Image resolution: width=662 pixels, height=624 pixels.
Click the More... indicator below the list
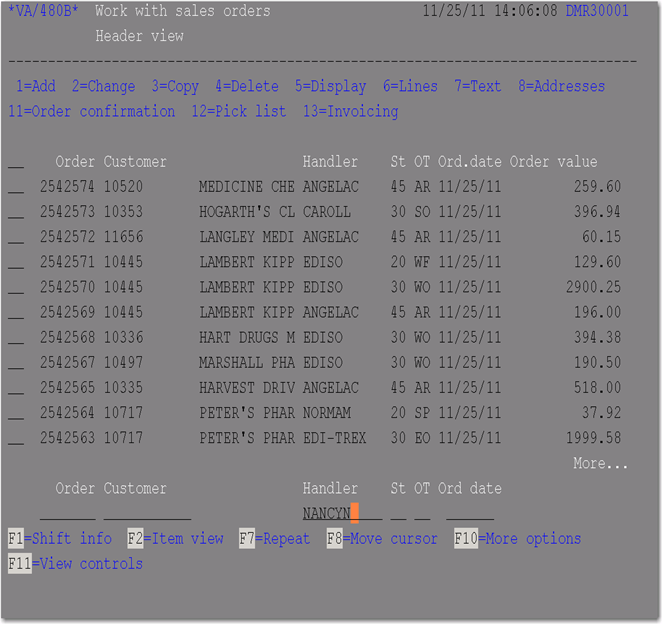click(x=600, y=463)
